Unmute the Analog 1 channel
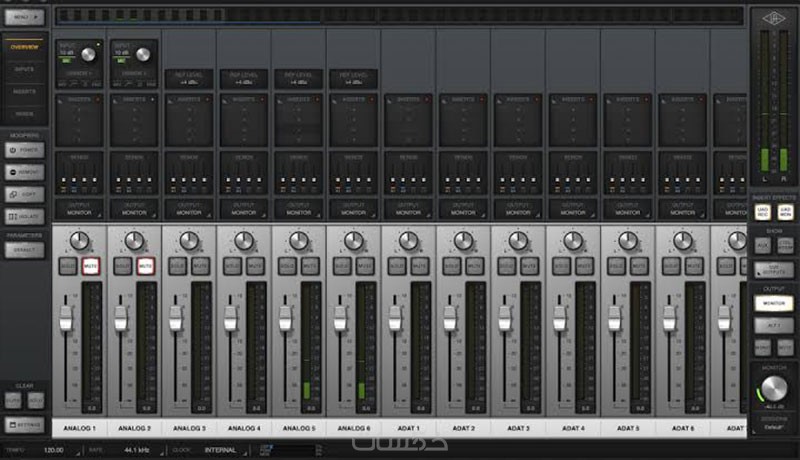The height and width of the screenshot is (460, 800). coord(91,266)
